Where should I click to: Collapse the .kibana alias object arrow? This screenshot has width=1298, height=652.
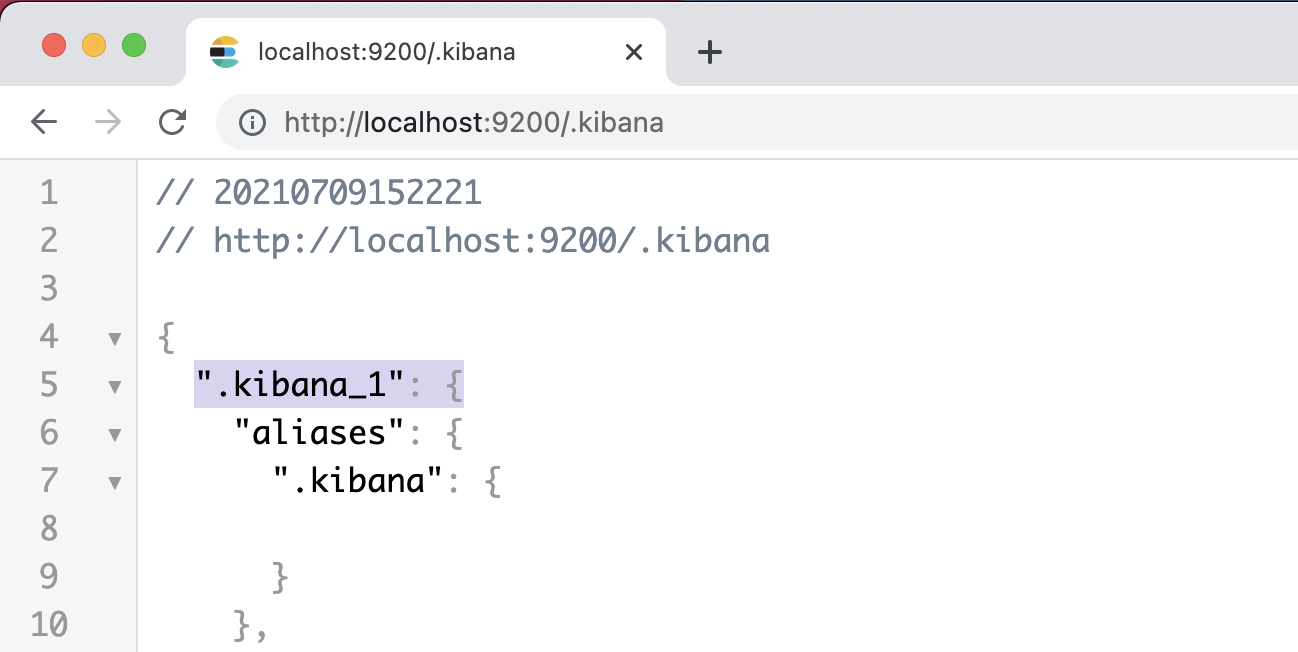(x=115, y=483)
